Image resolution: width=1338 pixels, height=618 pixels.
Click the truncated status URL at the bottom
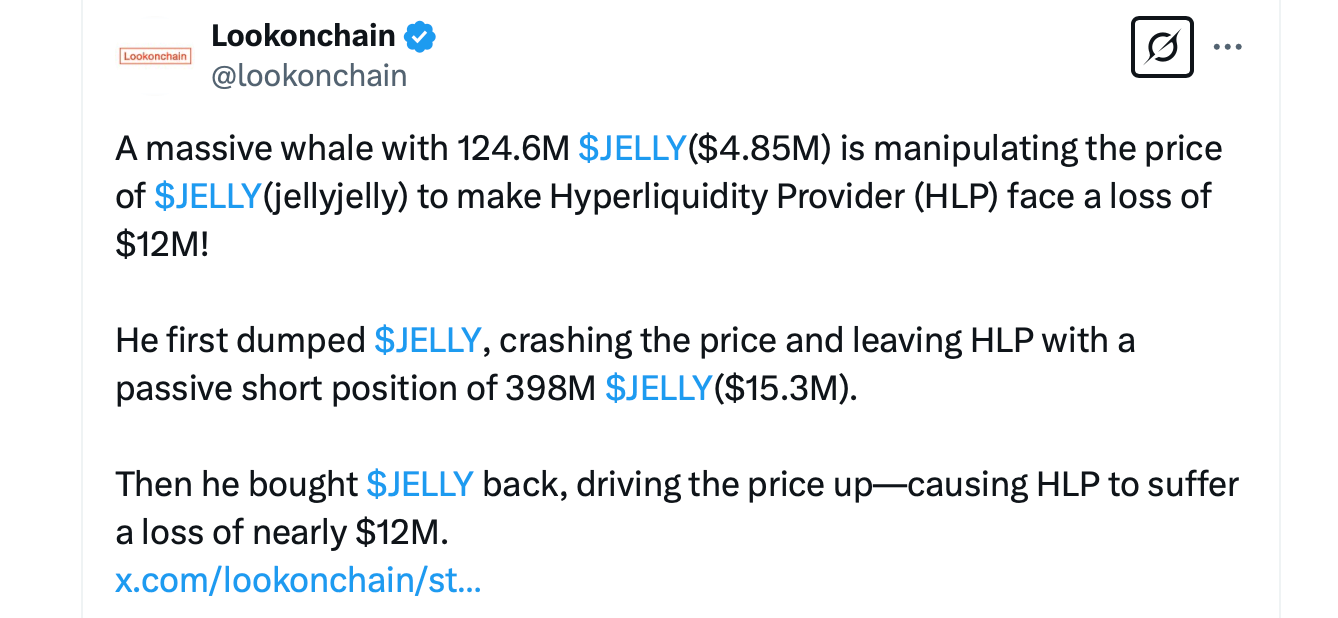pos(298,579)
